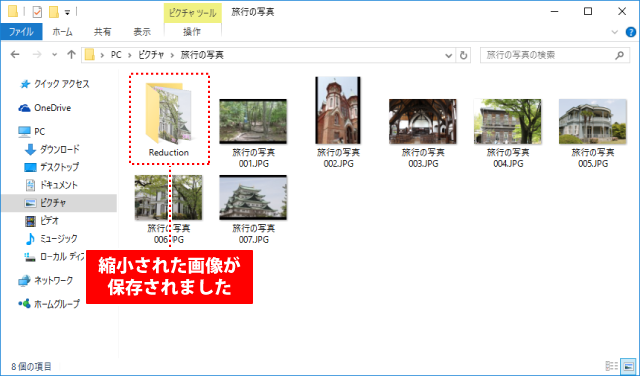Open the ファイル menu
The image size is (640, 376).
(x=21, y=32)
